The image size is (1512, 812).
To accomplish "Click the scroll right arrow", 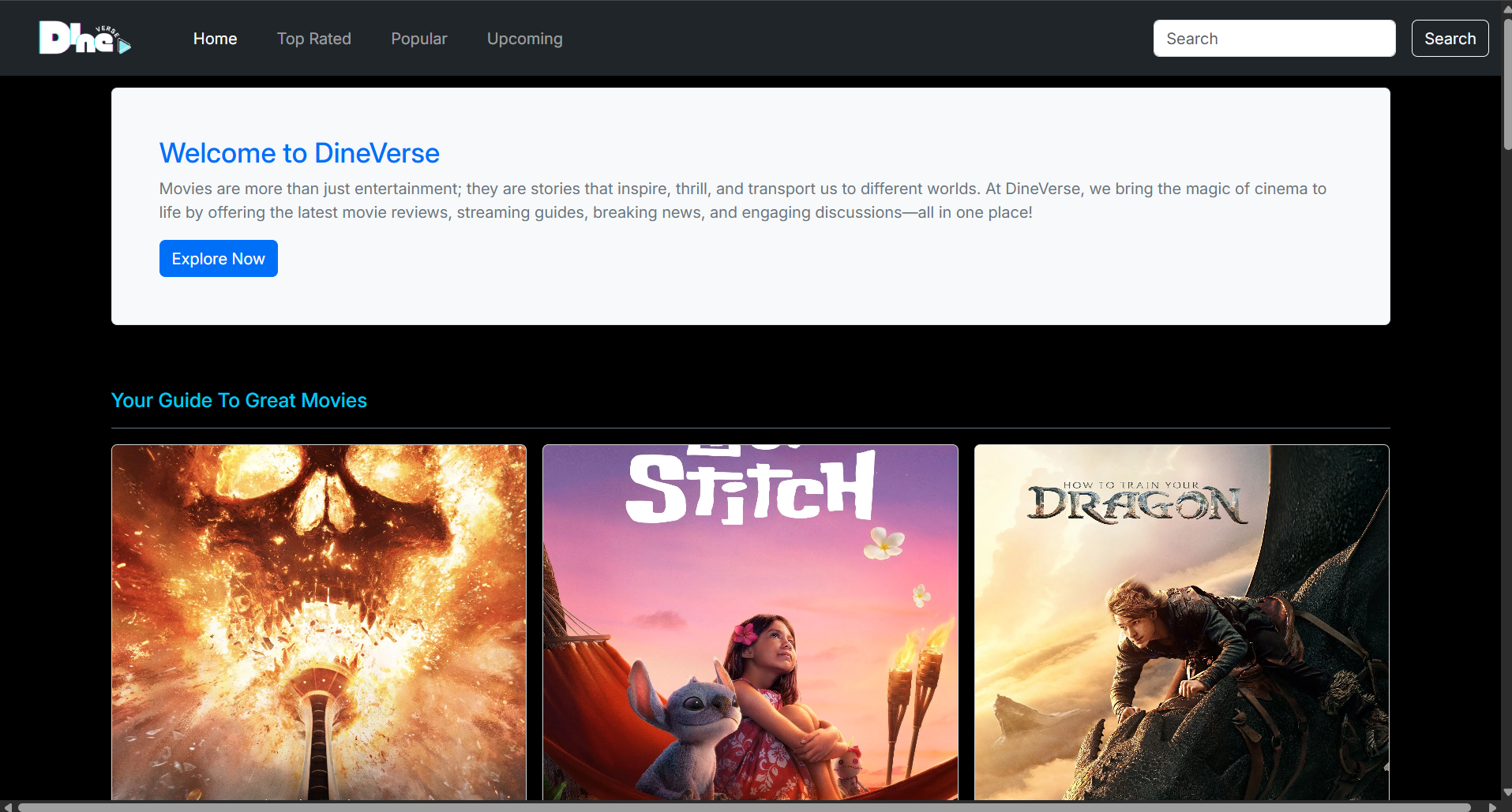I will click(x=1492, y=806).
